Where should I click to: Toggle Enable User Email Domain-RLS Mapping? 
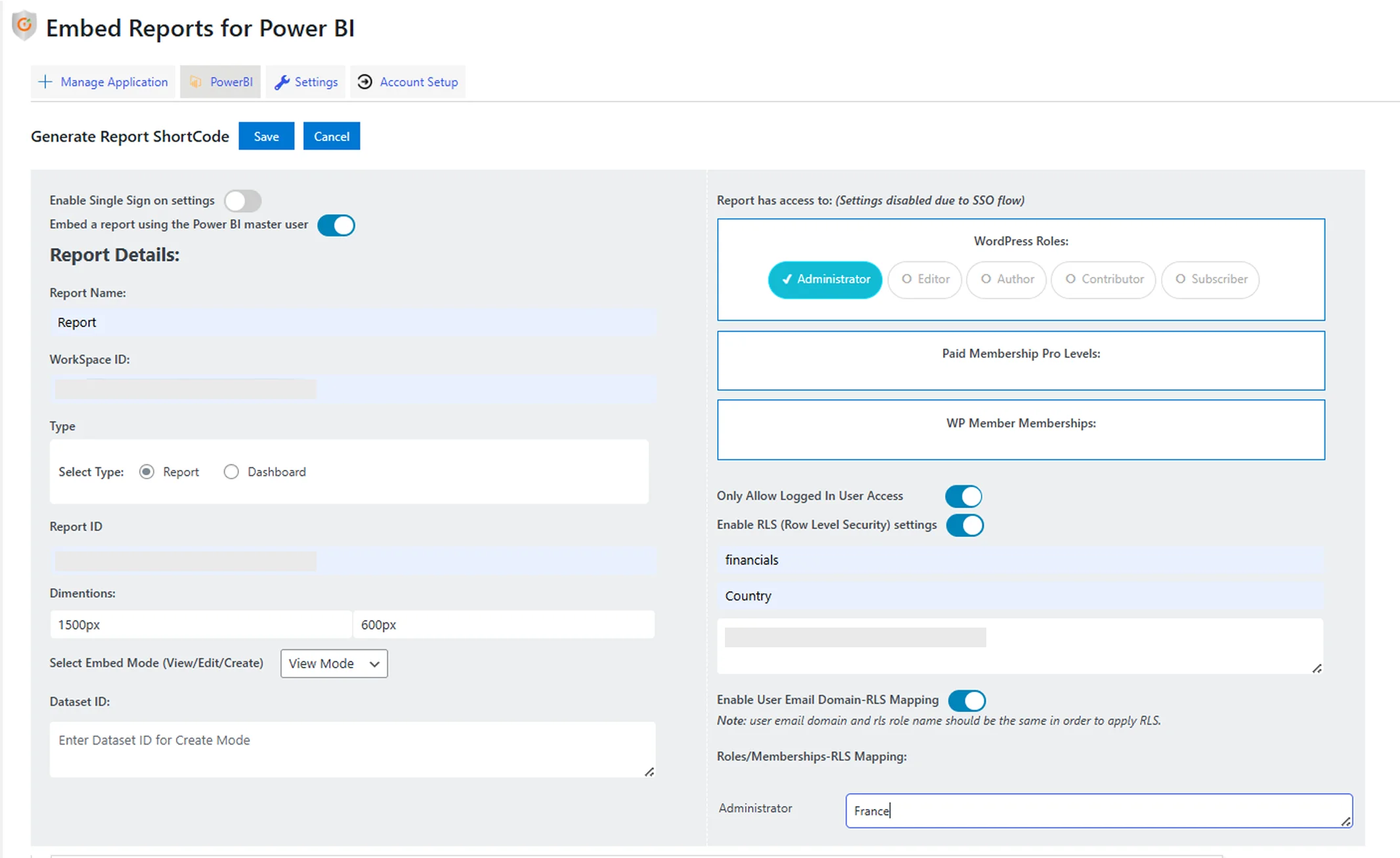[x=967, y=700]
